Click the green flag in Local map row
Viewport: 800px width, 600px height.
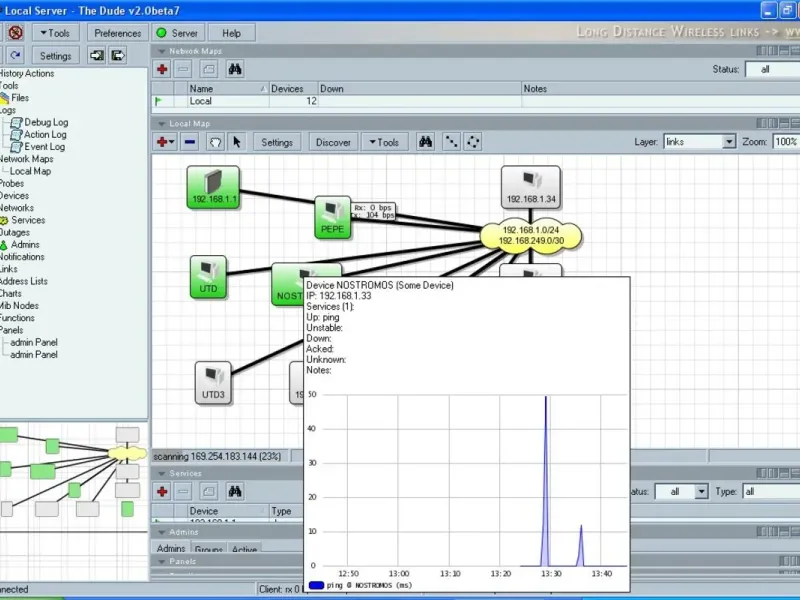coord(158,101)
